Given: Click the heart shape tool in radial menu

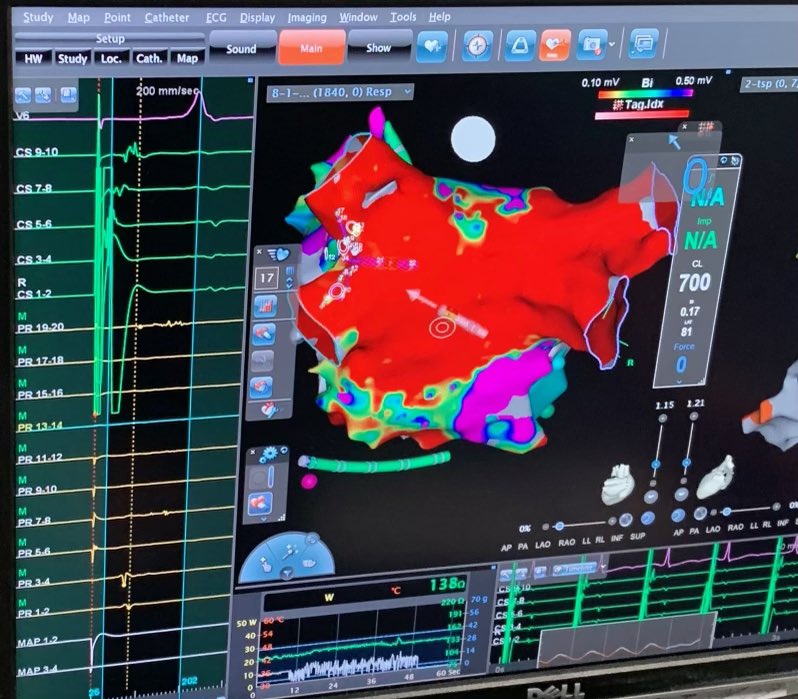Looking at the screenshot, I should 309,564.
